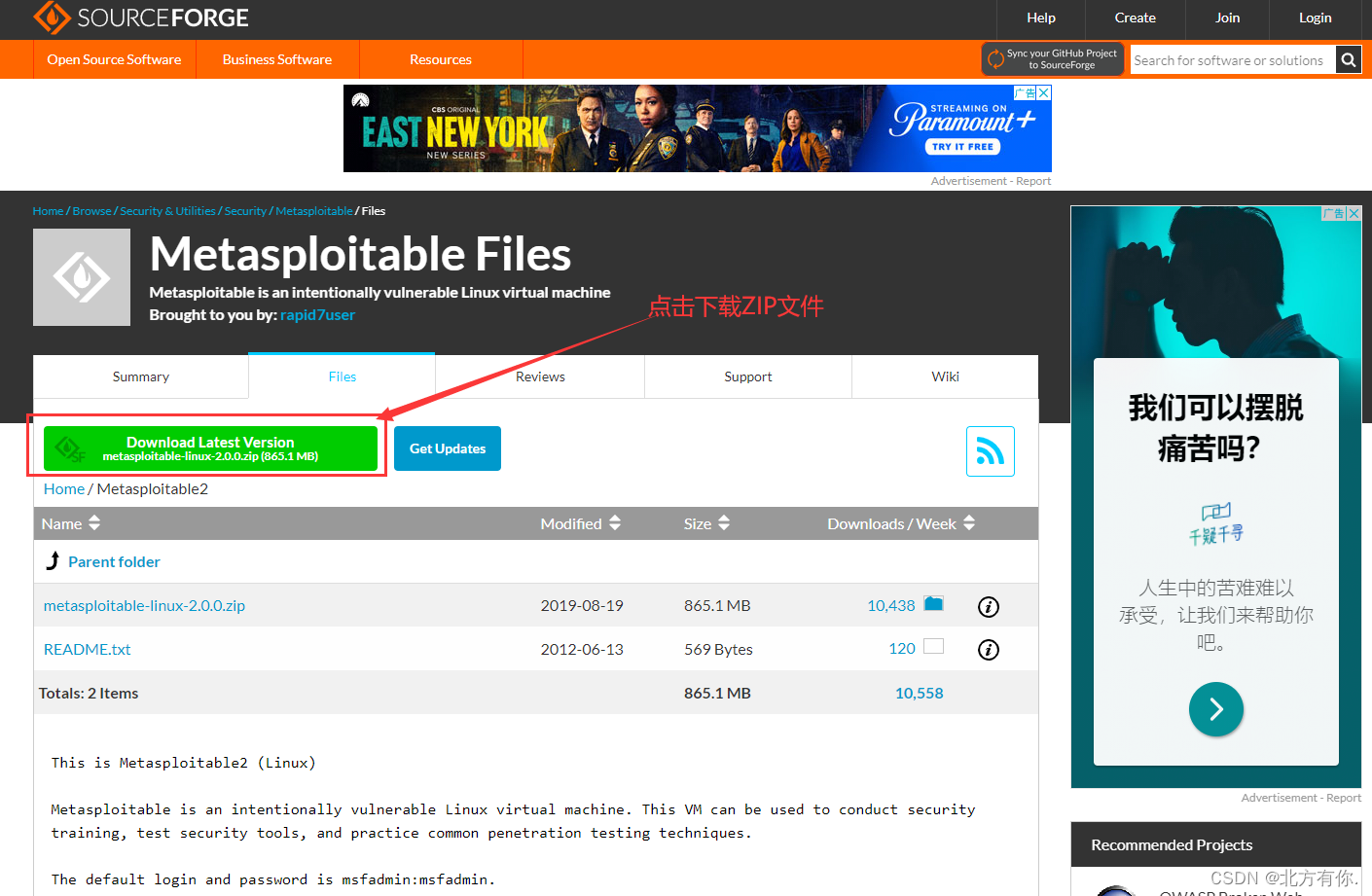Open the Open Source Software menu
This screenshot has height=896, width=1372.
(115, 59)
